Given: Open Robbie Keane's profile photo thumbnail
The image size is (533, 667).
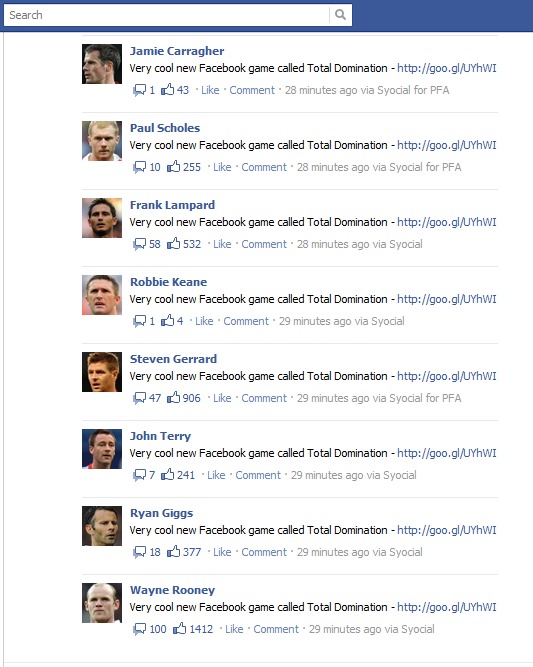Looking at the screenshot, I should tap(102, 295).
